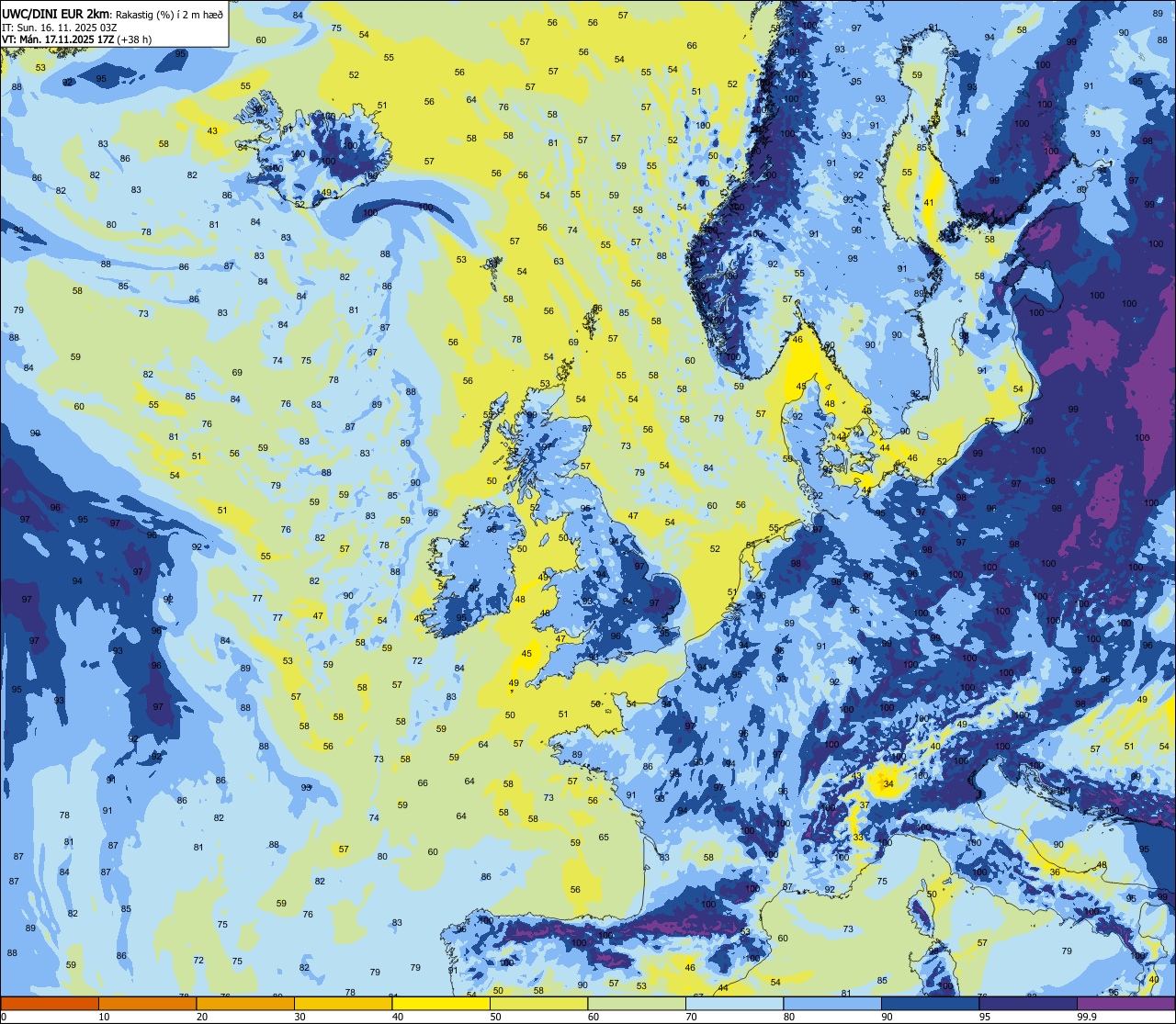Screen dimensions: 1176x1024
Task: Click the 60–70% pale green legend swatch
Action: coord(637,1003)
